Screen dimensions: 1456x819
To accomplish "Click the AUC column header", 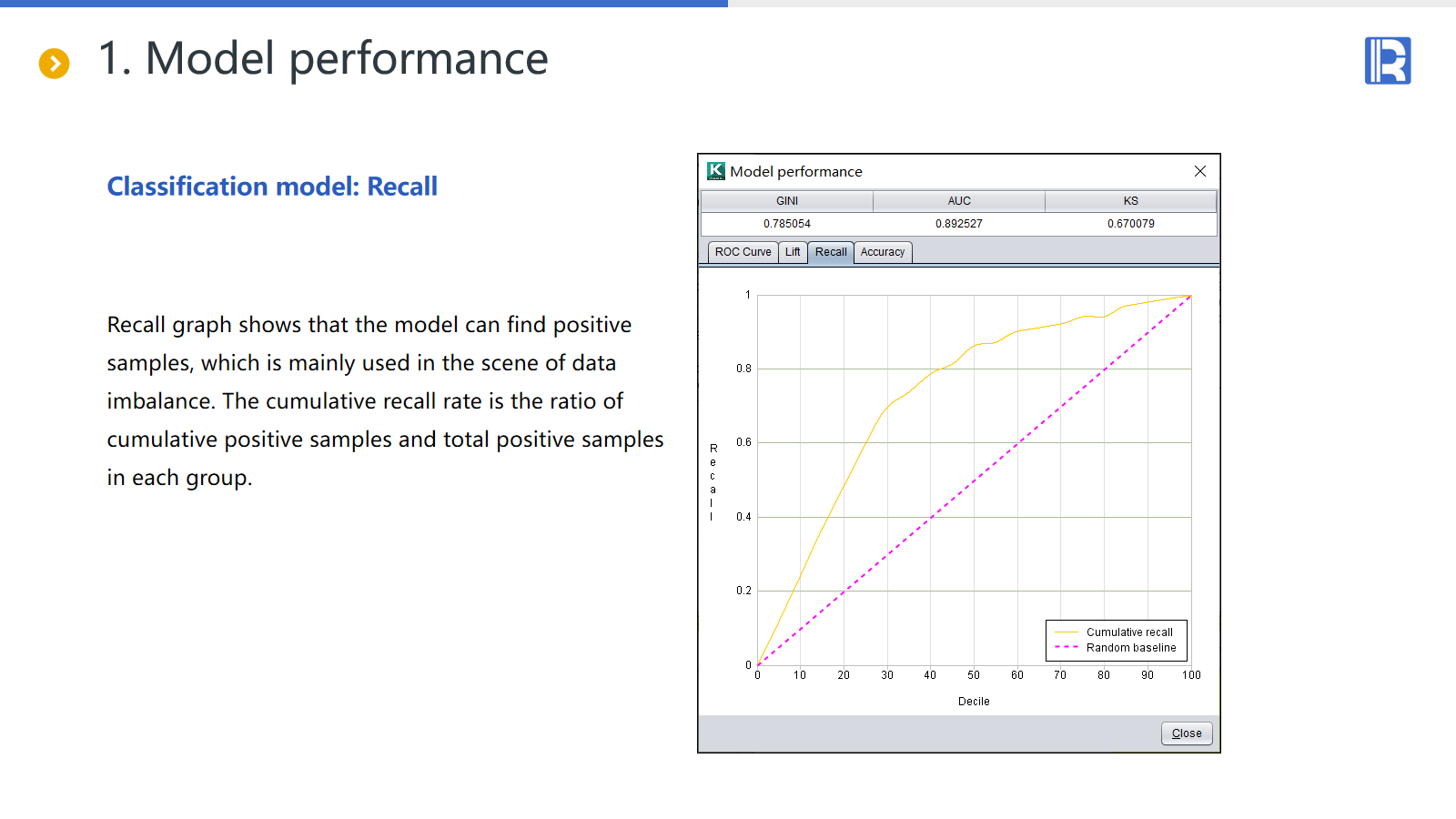I will pyautogui.click(x=959, y=201).
